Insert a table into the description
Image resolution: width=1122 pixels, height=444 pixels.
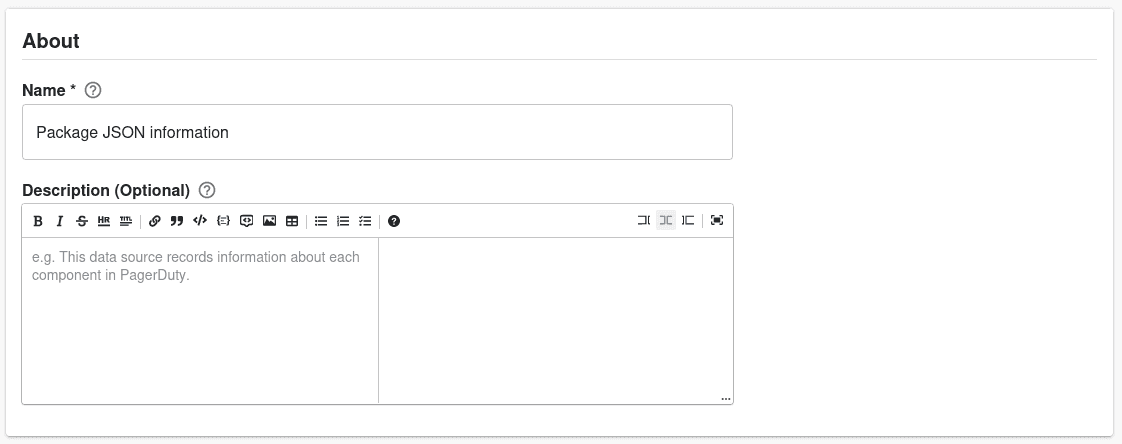pos(292,221)
